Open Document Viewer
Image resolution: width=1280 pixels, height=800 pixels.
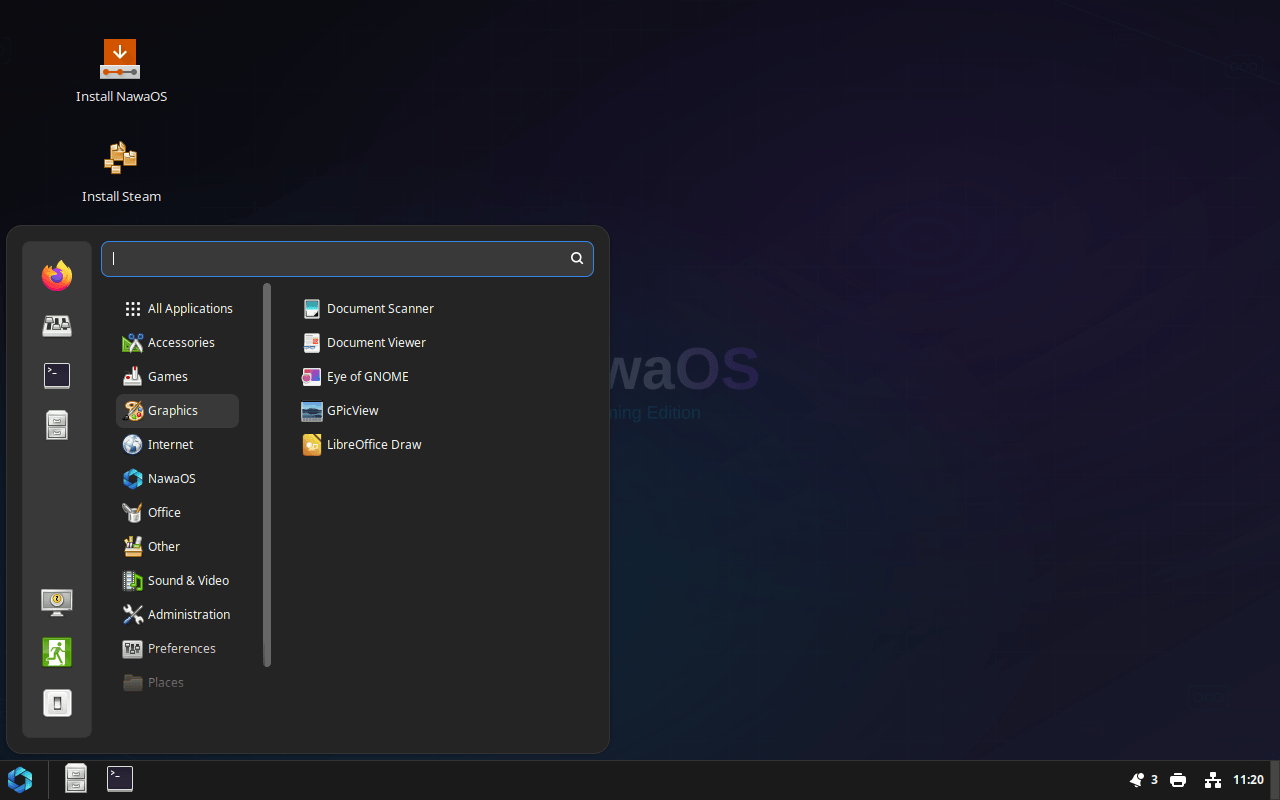pos(376,342)
